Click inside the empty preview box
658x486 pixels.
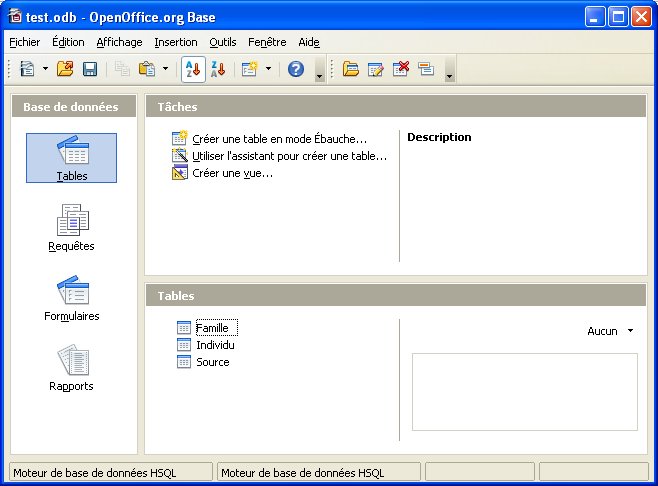click(x=525, y=392)
